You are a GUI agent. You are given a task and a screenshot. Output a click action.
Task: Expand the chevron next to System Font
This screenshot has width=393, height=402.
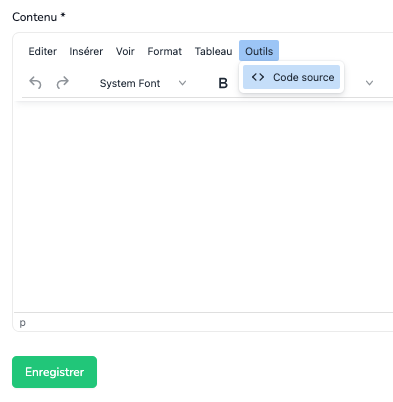[182, 83]
